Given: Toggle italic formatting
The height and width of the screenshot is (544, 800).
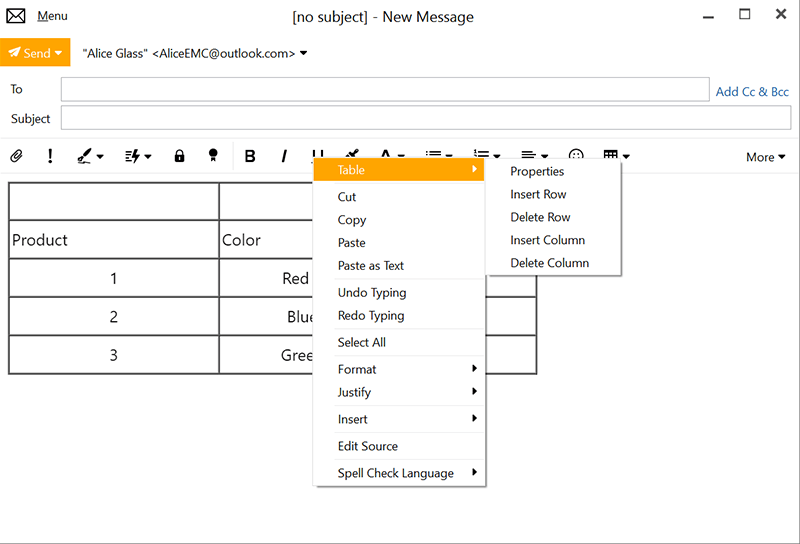Looking at the screenshot, I should 284,156.
